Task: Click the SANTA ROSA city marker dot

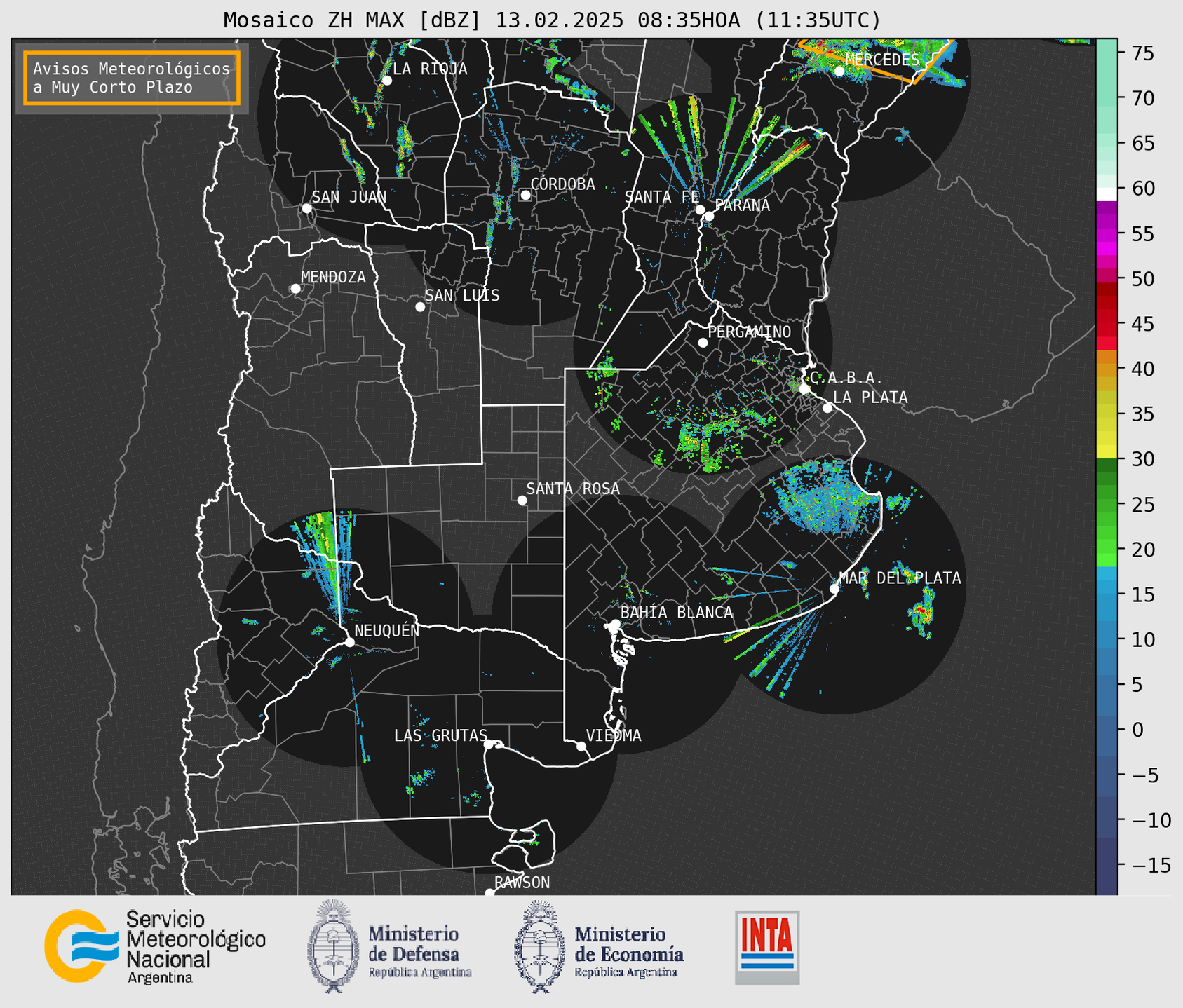Action: point(522,500)
